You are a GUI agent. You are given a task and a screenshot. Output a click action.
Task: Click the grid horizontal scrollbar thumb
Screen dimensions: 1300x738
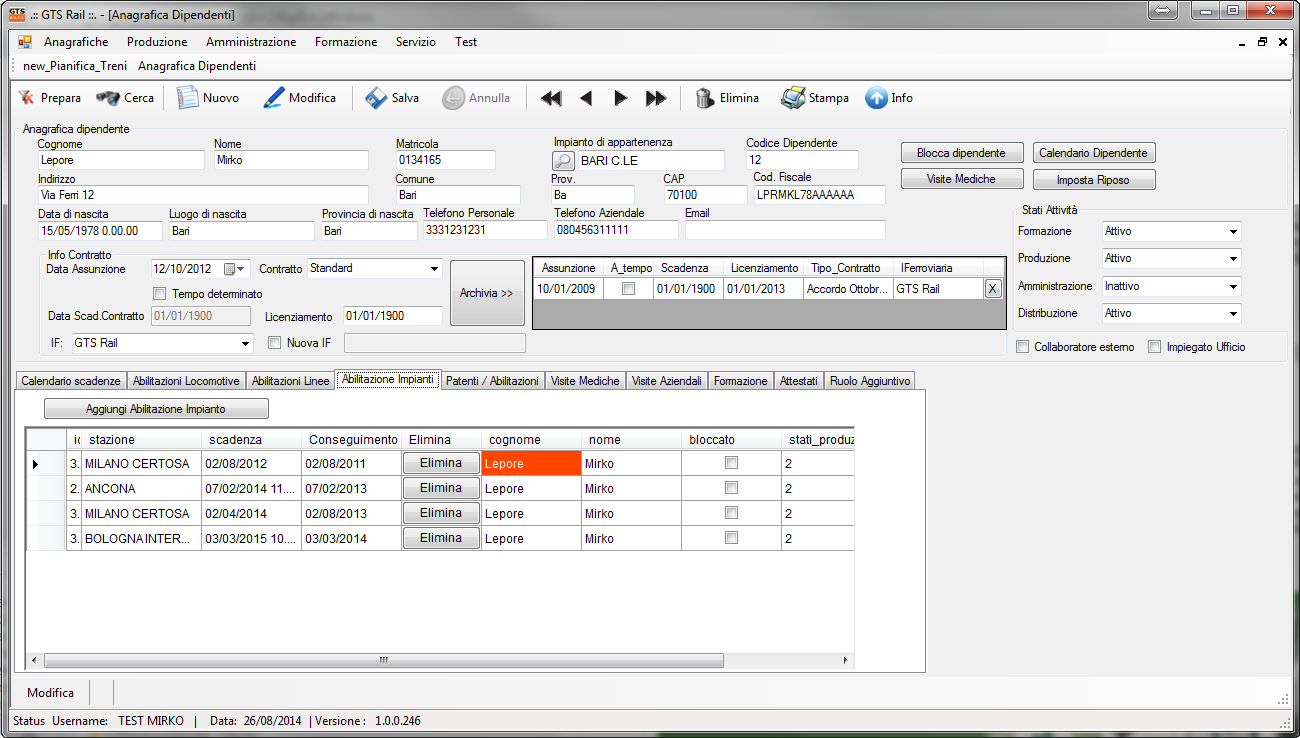click(x=383, y=661)
